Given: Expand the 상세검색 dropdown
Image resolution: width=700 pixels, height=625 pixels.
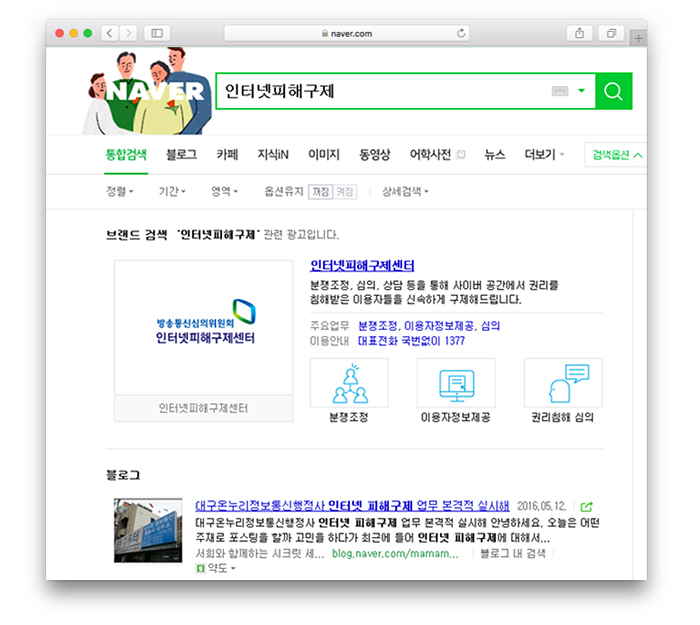Looking at the screenshot, I should pos(405,192).
